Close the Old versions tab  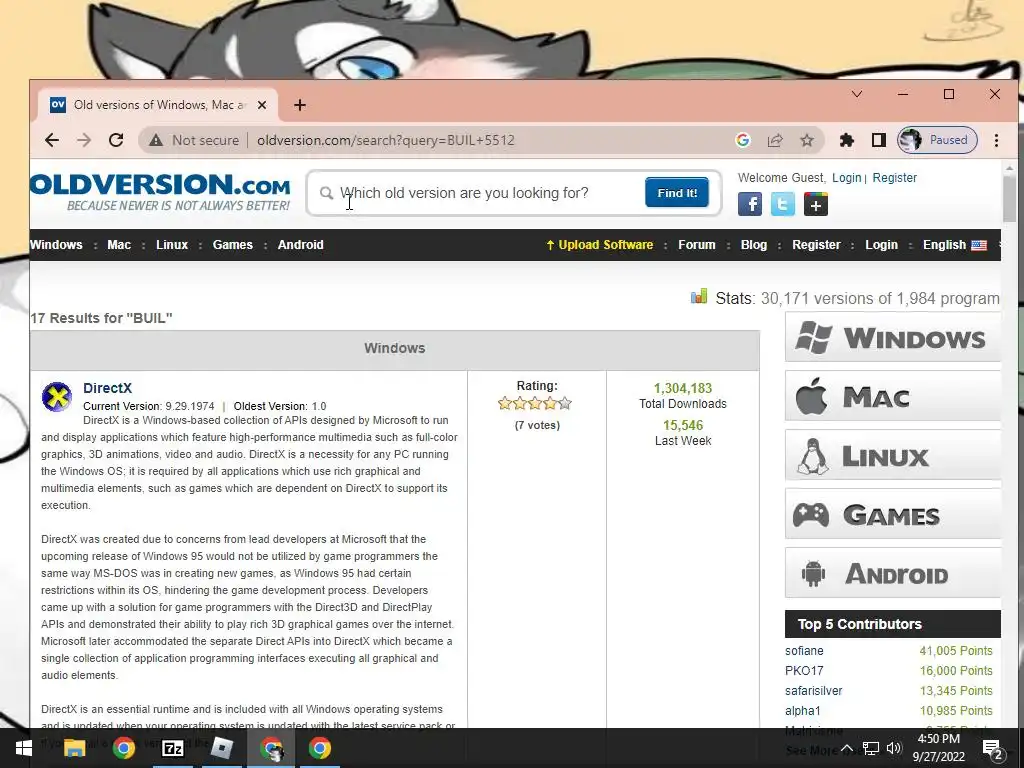pyautogui.click(x=262, y=105)
